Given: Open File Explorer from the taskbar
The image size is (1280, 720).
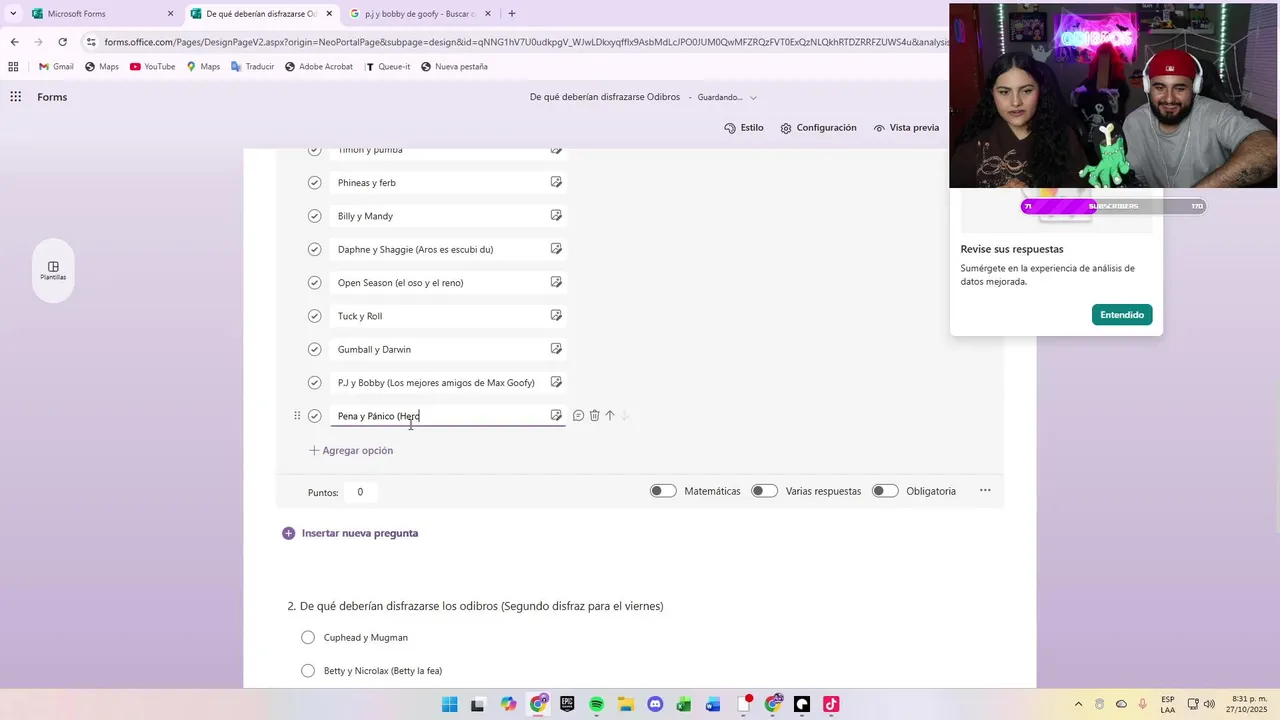Looking at the screenshot, I should [626, 704].
